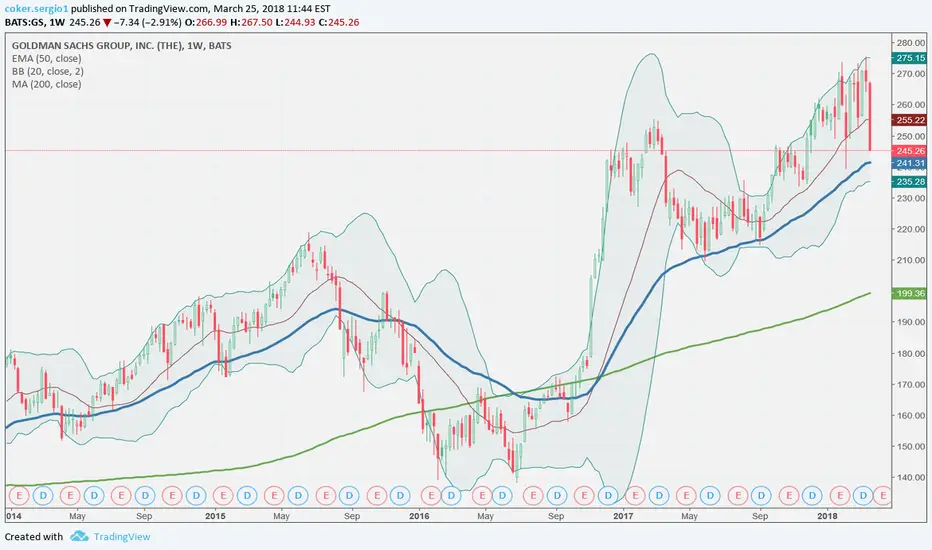Click the 2018 label on time axis

(x=827, y=516)
